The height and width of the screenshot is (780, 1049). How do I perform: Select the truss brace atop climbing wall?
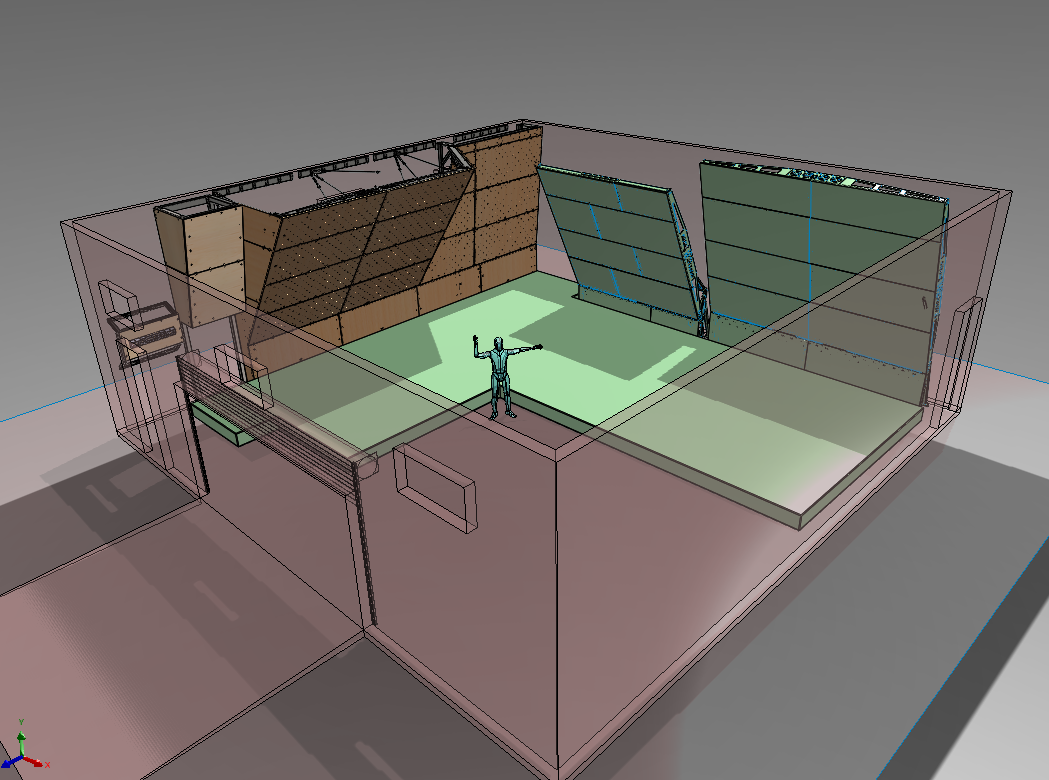coord(454,158)
